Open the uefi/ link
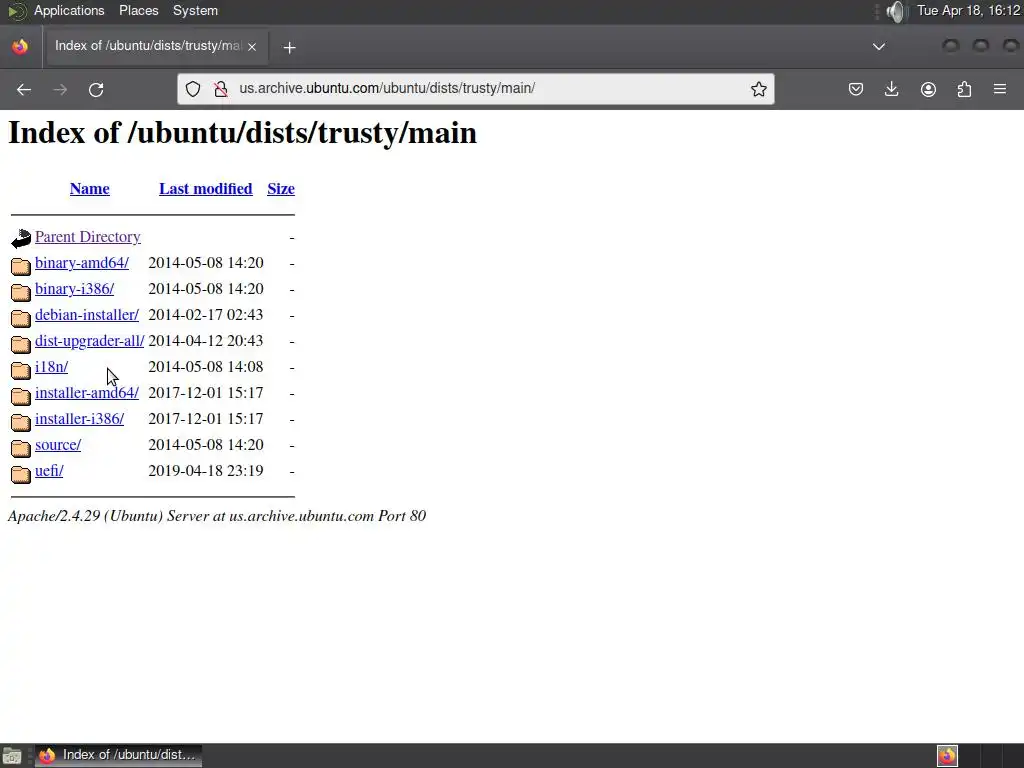The width and height of the screenshot is (1024, 768). click(x=49, y=472)
